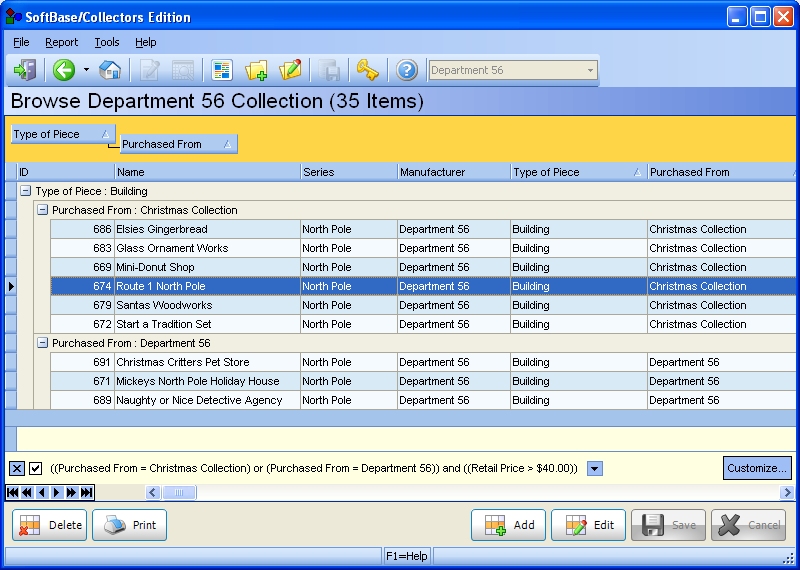Click the Add button

[508, 525]
